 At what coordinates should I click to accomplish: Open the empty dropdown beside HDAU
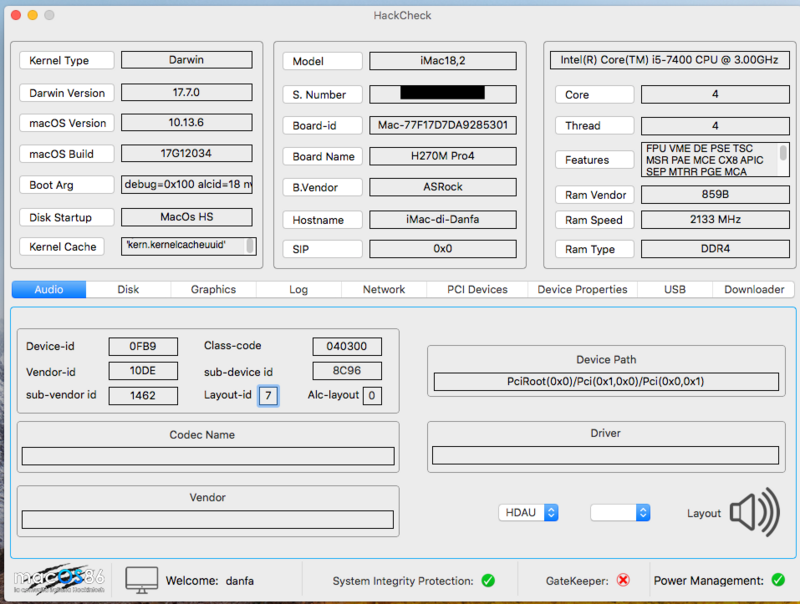620,513
